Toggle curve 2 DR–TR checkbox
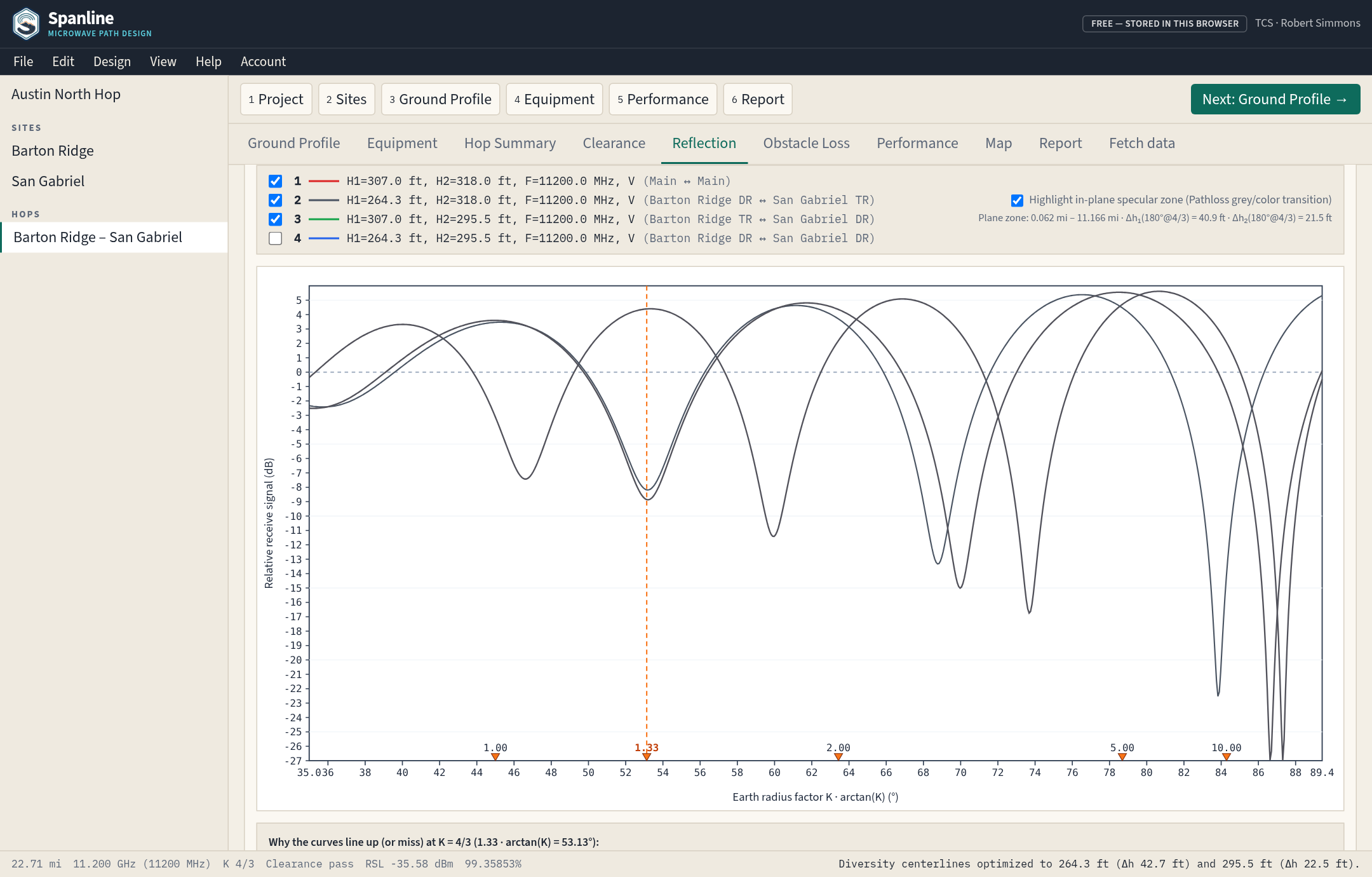 coord(275,200)
